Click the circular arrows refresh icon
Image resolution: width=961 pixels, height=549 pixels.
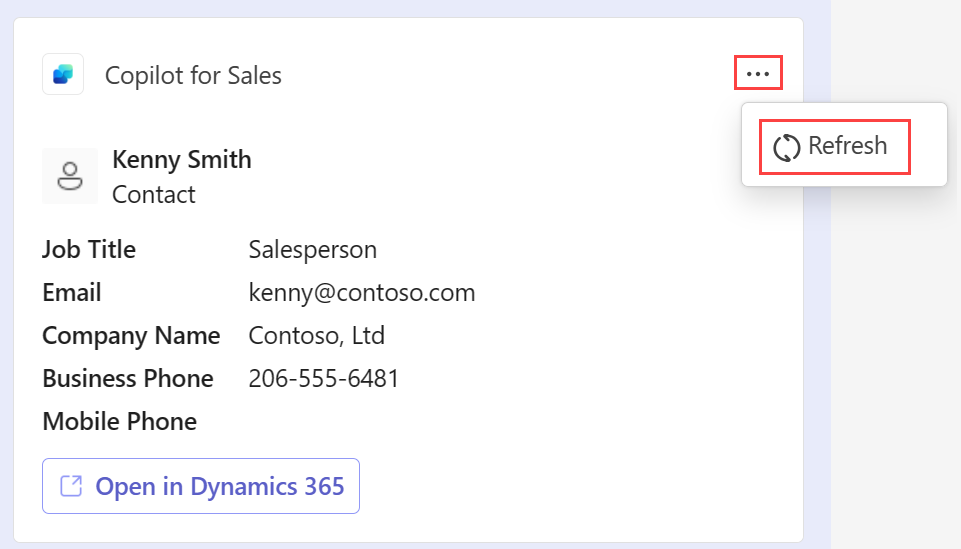click(787, 147)
